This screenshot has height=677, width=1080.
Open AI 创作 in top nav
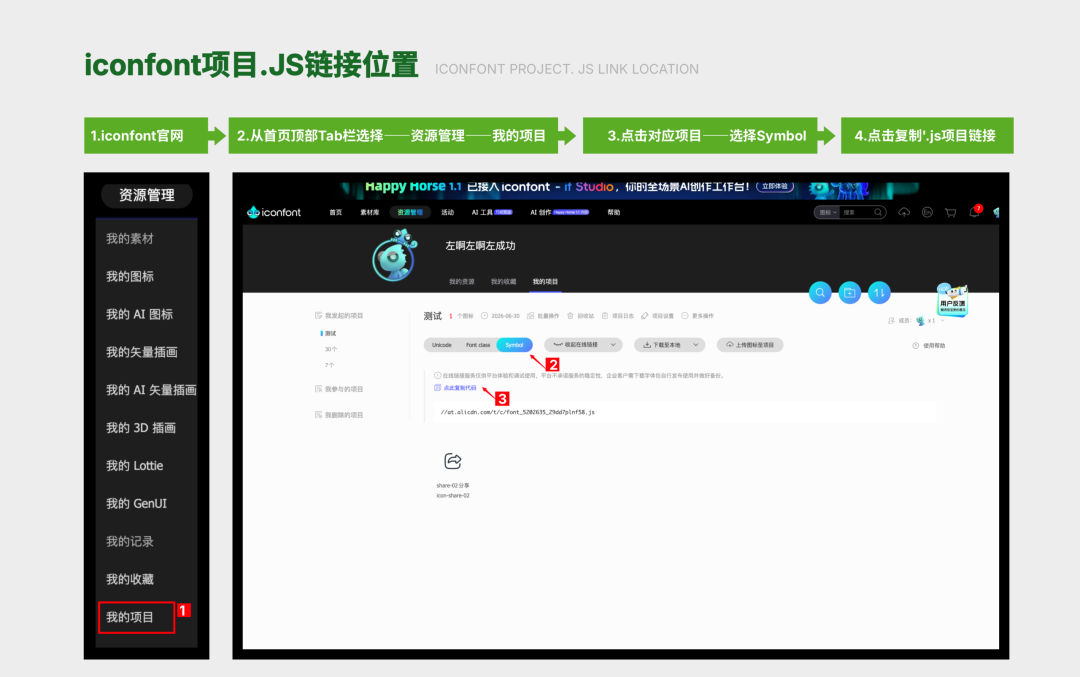point(559,212)
